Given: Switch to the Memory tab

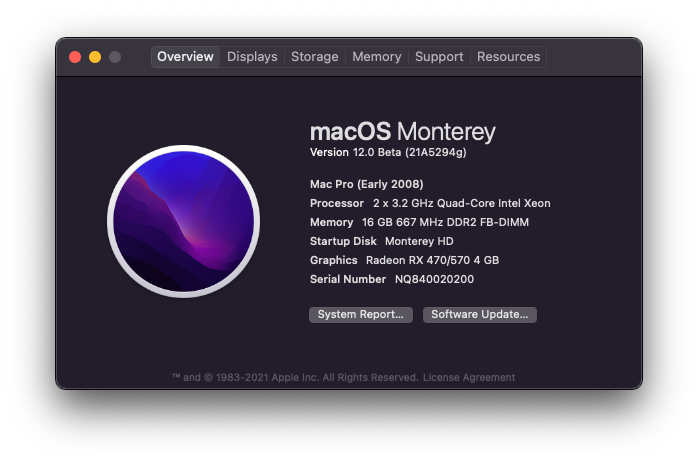Looking at the screenshot, I should click(x=377, y=57).
